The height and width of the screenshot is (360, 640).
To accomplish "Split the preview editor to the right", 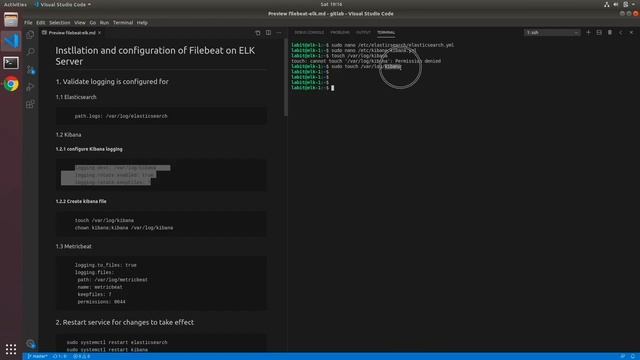I will pos(268,33).
